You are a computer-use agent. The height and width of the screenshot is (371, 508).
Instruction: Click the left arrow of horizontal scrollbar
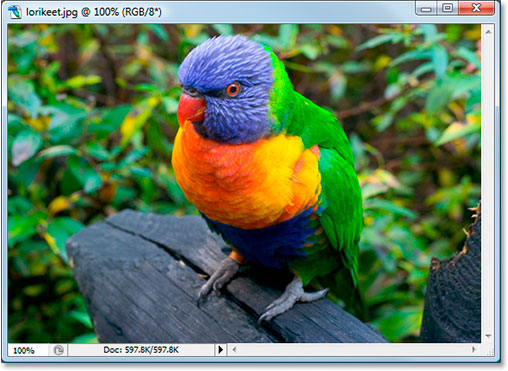coord(234,349)
